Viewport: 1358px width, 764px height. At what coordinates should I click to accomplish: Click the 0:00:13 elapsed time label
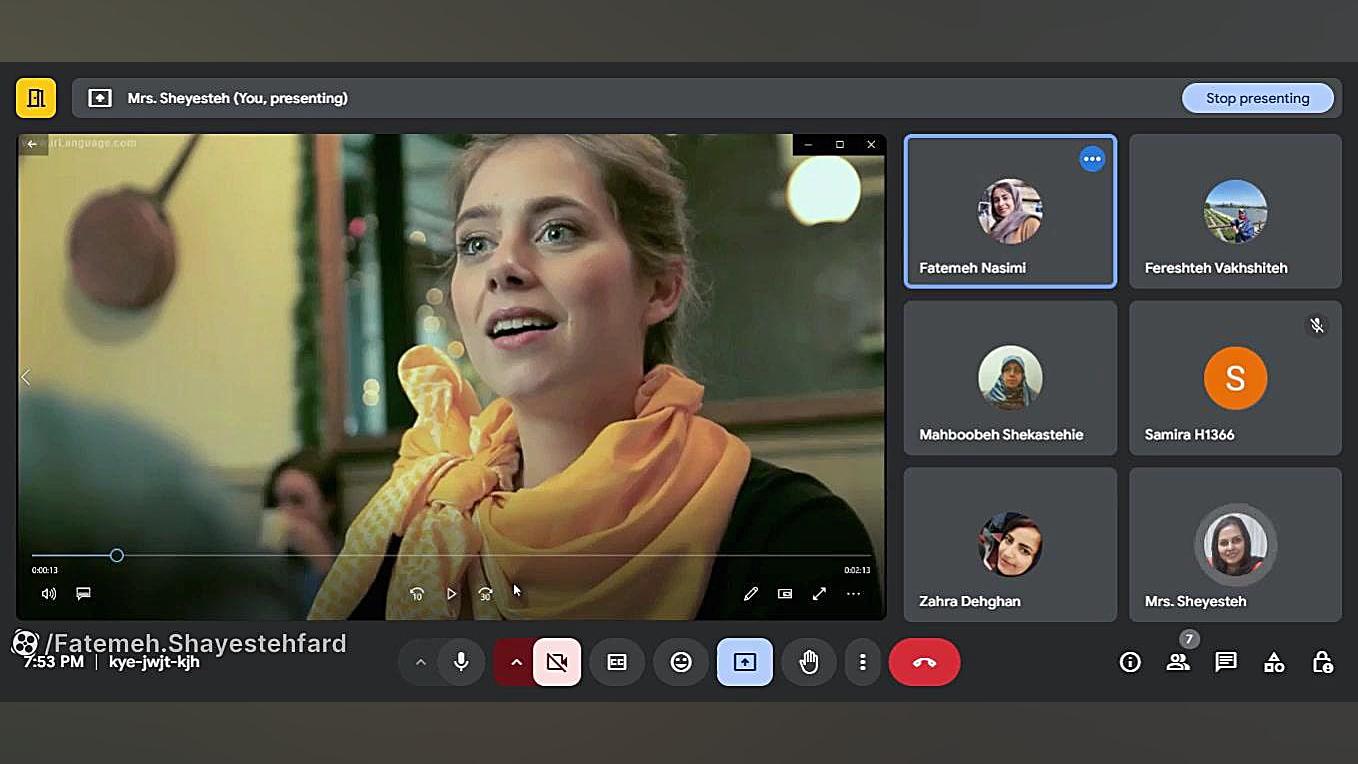click(x=45, y=570)
